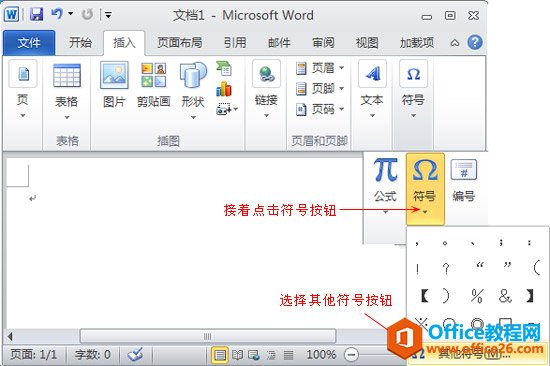This screenshot has height=366, width=550.
Task: Insert a chart icon
Action: 224,89
